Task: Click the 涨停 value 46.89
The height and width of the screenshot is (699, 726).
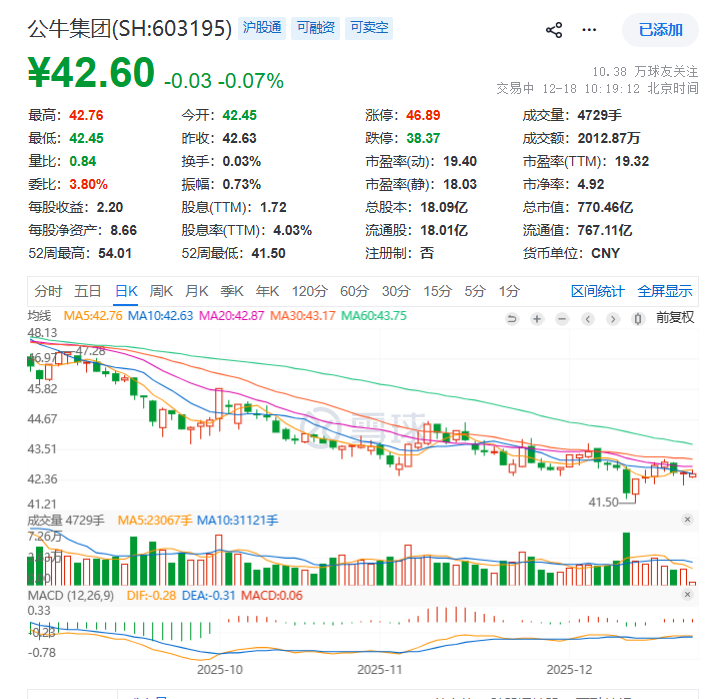Action: tap(423, 115)
